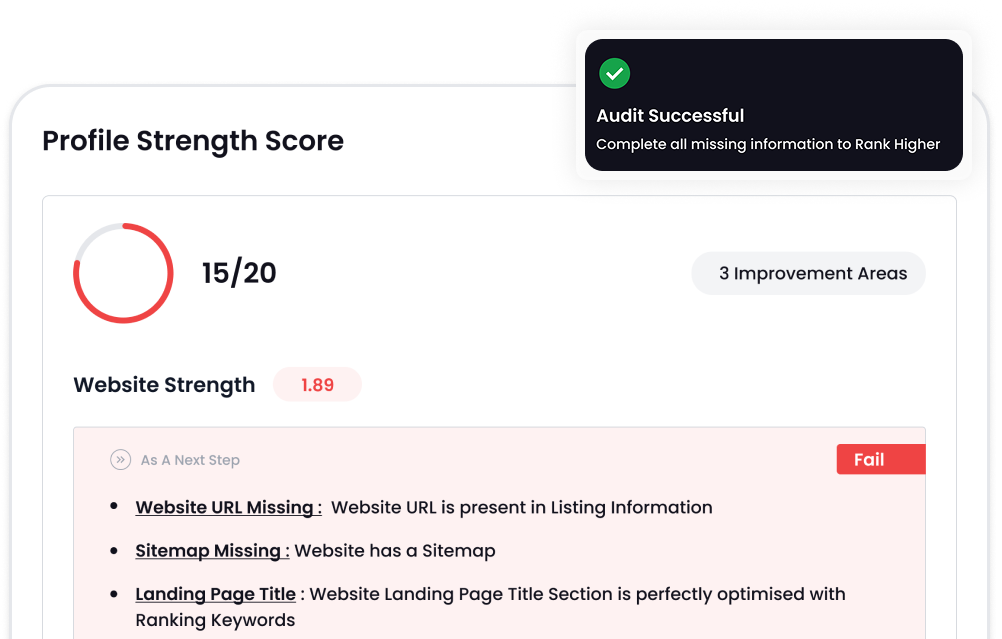Open the Landing Page Title link

(x=216, y=594)
